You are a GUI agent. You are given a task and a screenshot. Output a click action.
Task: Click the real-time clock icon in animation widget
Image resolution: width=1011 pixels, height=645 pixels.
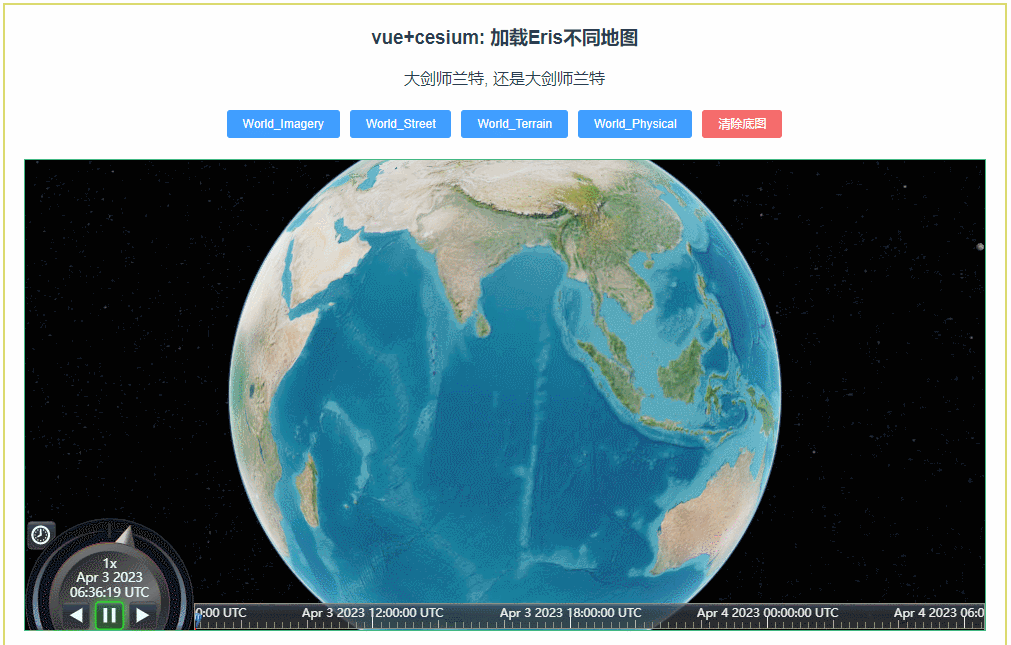tap(40, 534)
